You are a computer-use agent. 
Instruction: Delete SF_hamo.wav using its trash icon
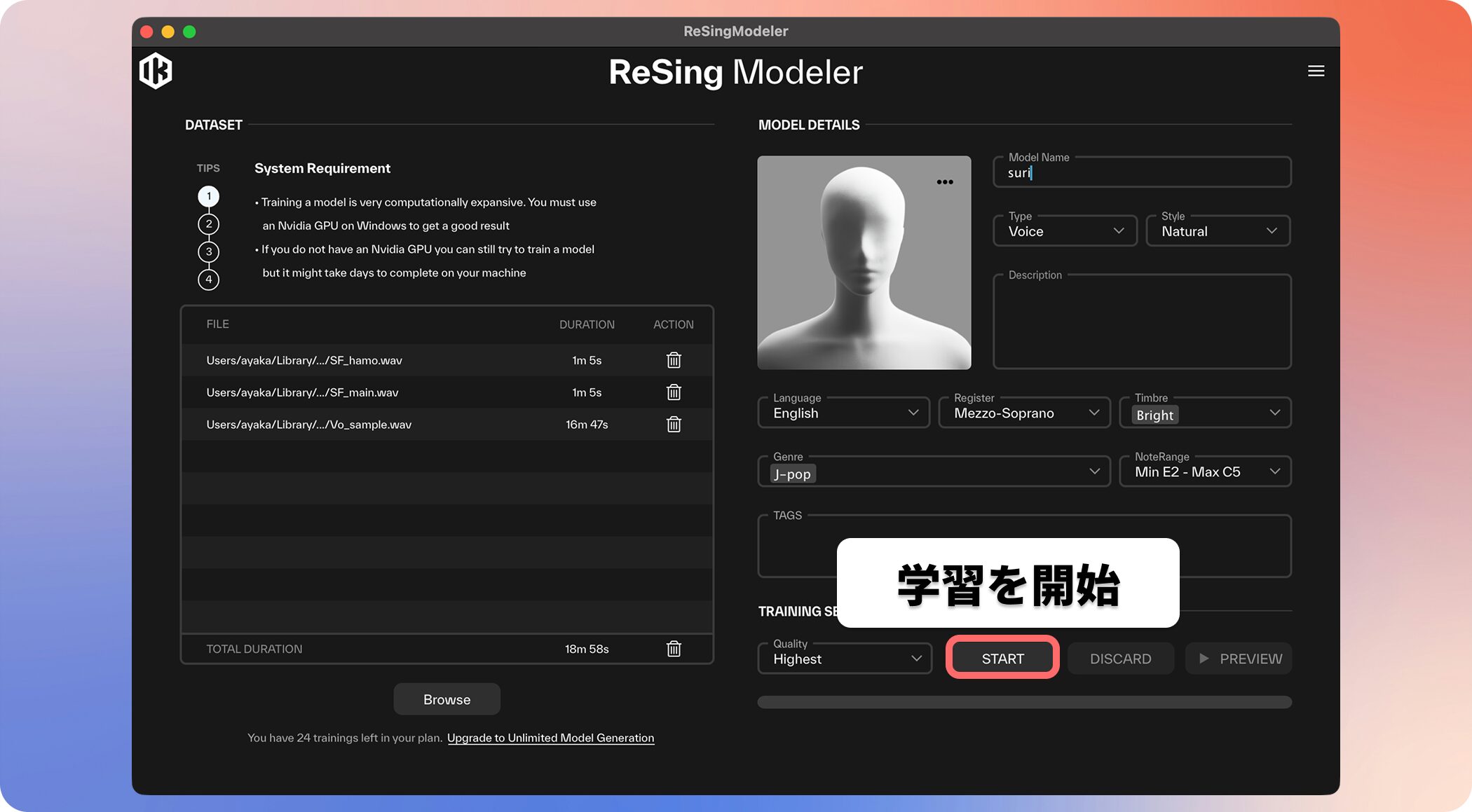(x=673, y=359)
